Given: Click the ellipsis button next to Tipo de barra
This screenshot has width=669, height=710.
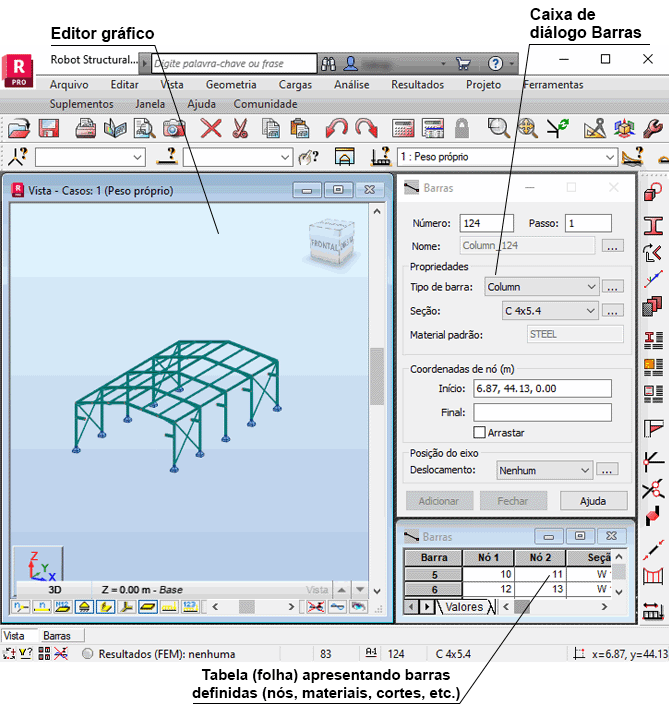Looking at the screenshot, I should 612,287.
